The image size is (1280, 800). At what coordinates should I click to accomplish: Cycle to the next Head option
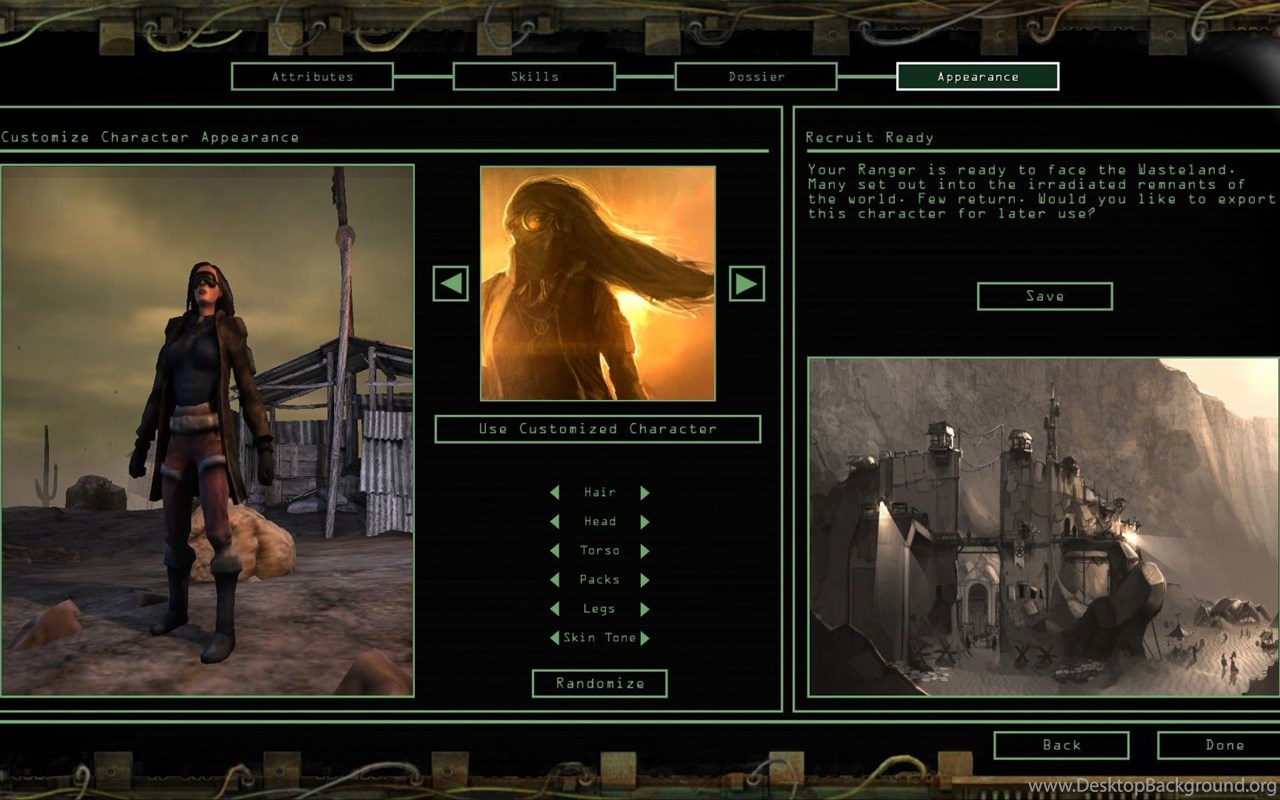coord(645,522)
